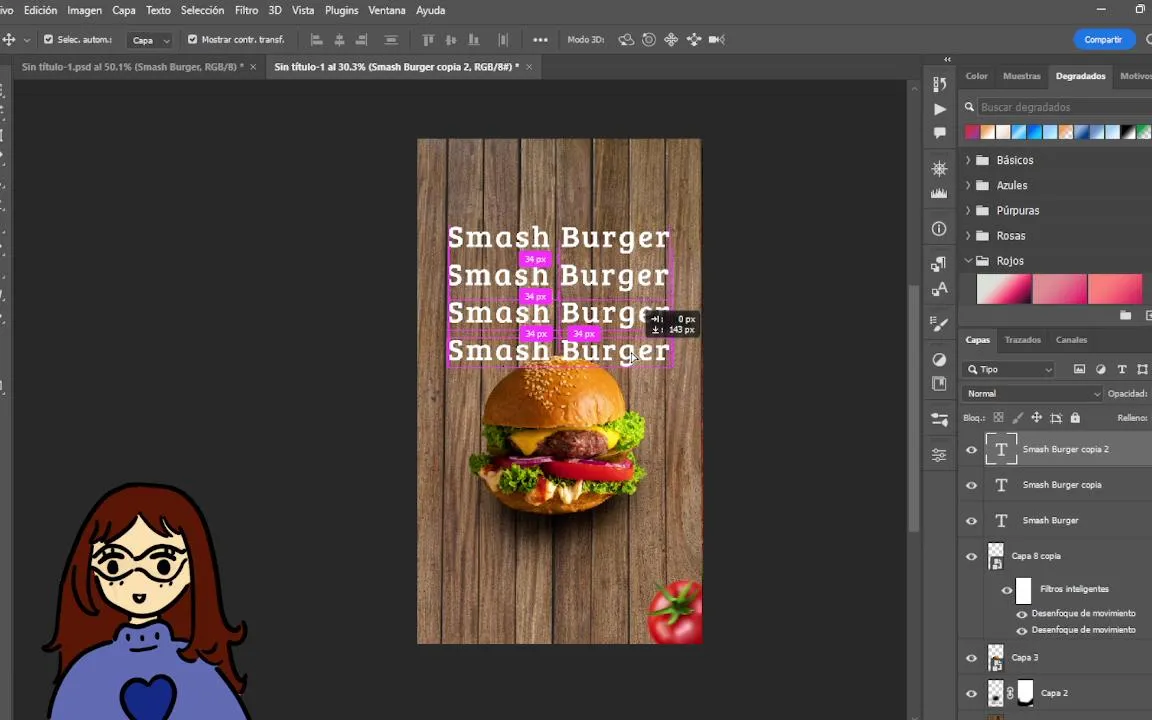
Task: Align vertical centers in options bar
Action: 451,40
